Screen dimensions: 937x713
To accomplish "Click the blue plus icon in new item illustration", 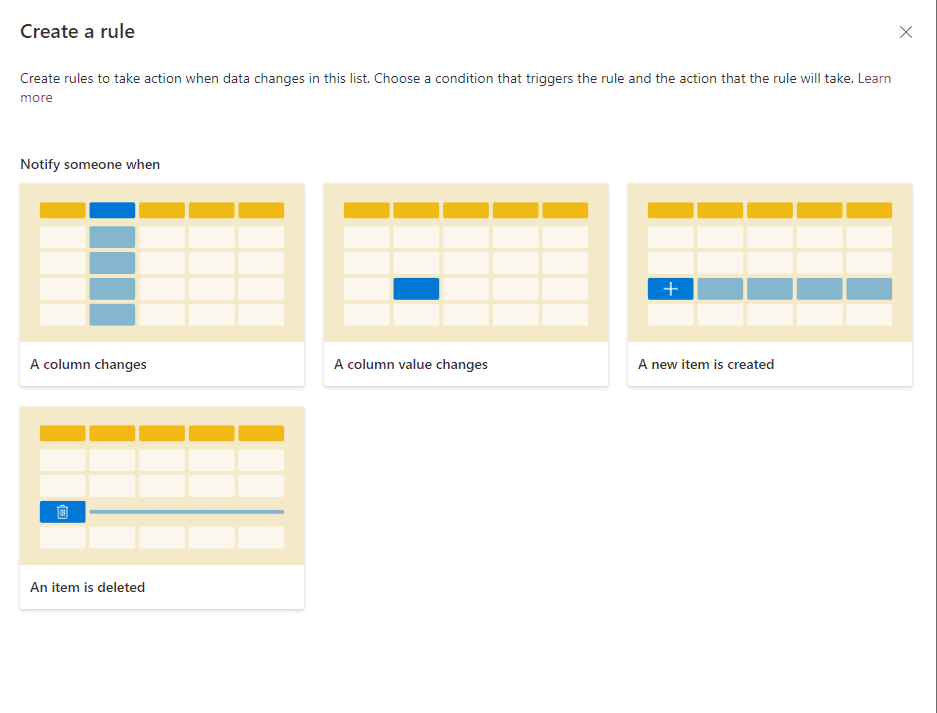I will point(670,289).
